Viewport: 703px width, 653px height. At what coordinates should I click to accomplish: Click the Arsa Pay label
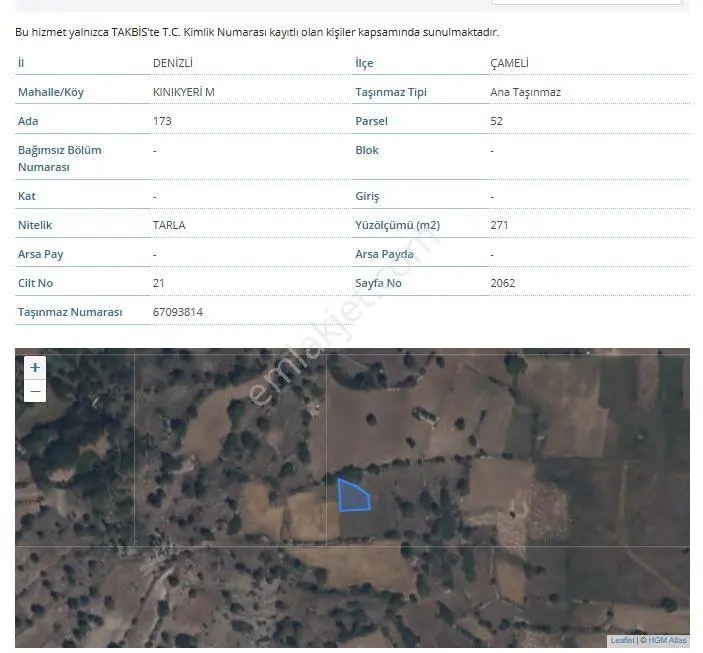pos(40,254)
